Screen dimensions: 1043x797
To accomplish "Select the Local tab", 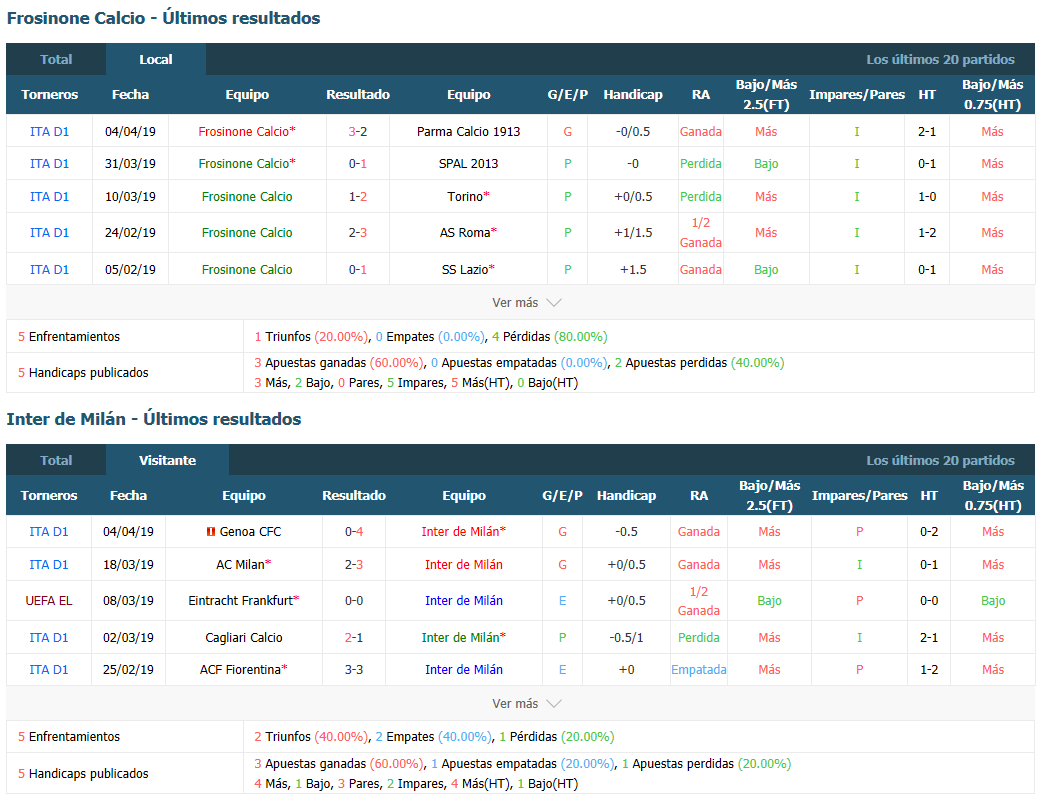I will coord(156,59).
